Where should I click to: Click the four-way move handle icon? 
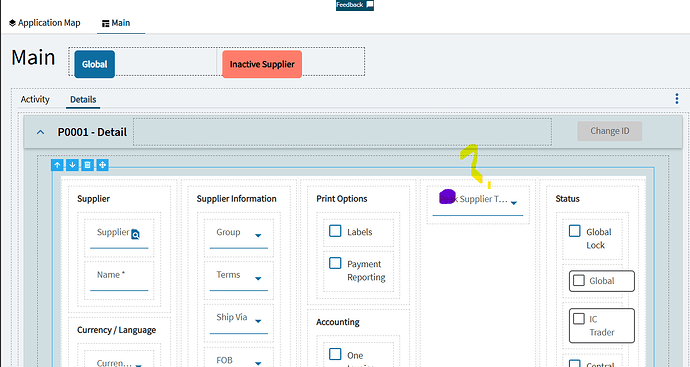coord(102,165)
